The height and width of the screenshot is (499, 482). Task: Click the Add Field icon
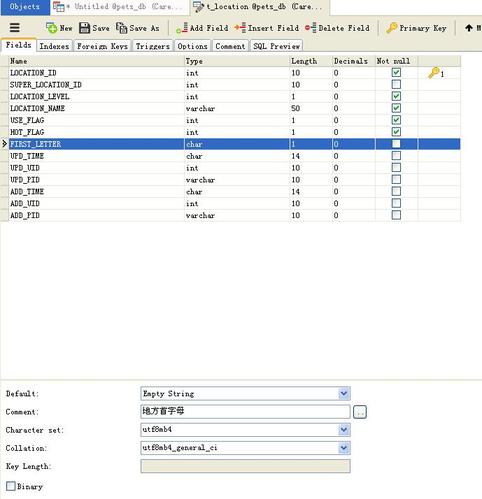coord(182,28)
